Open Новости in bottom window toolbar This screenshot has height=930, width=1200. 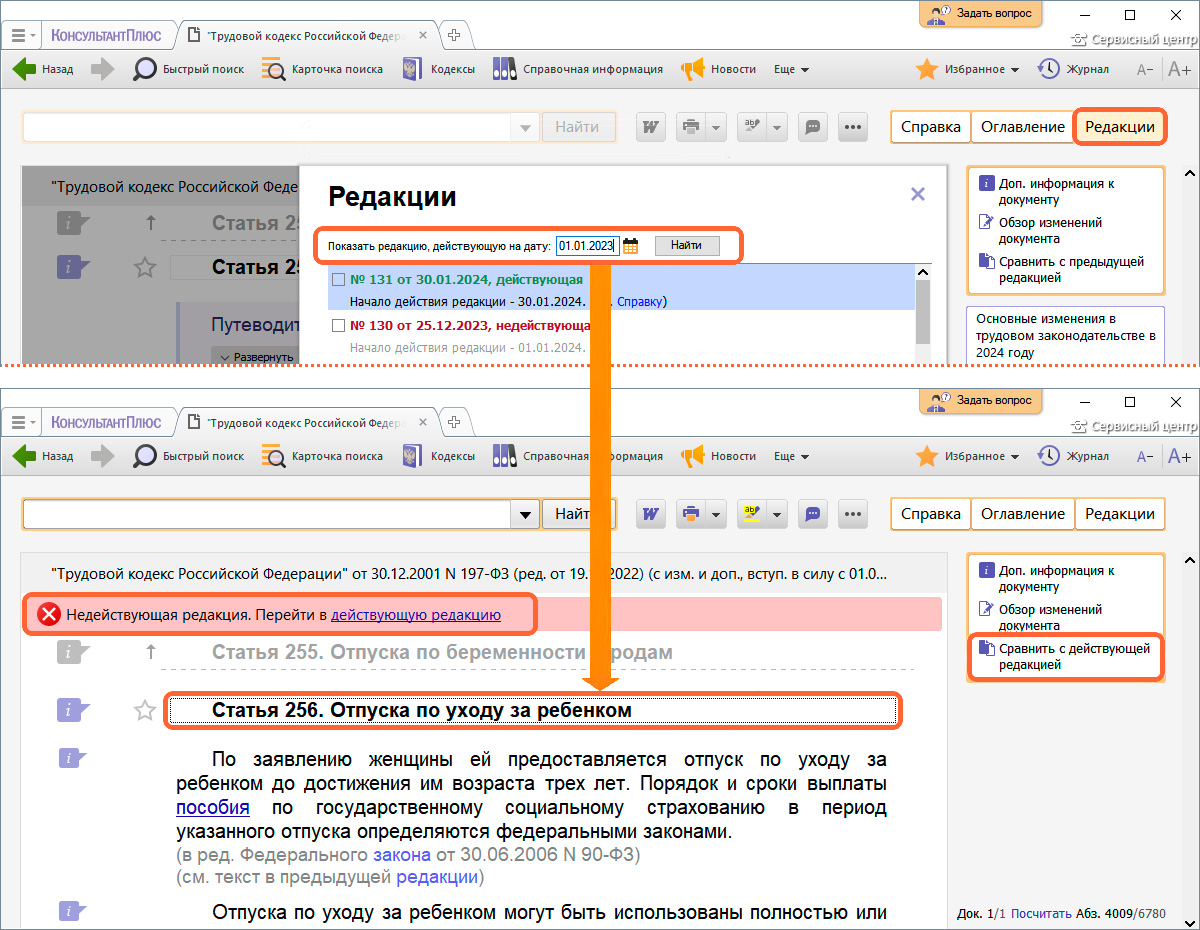[x=718, y=456]
